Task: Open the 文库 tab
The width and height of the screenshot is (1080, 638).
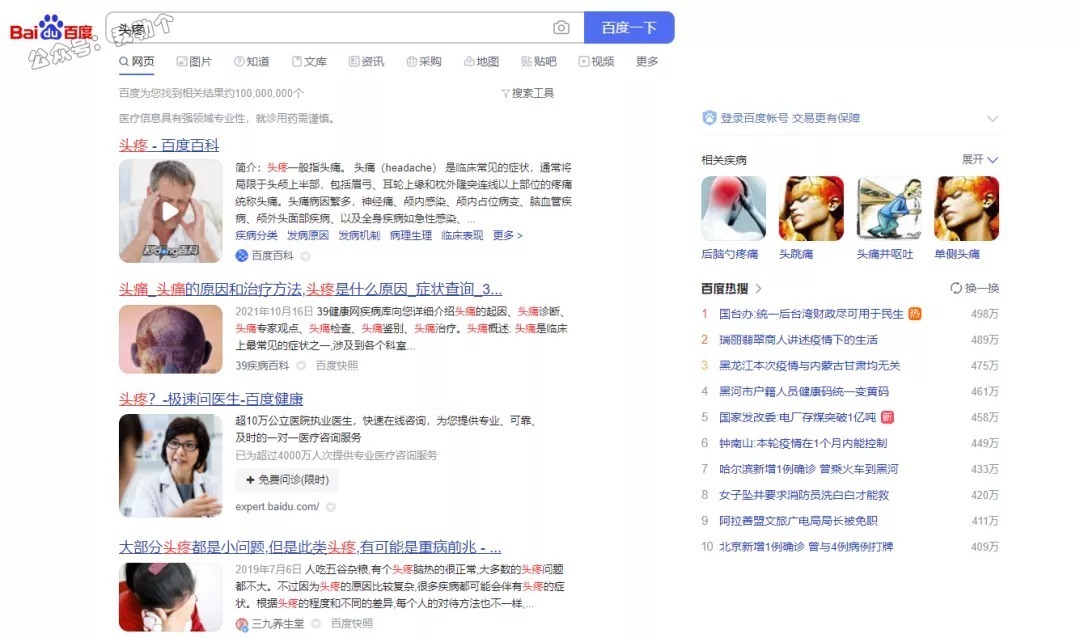Action: (309, 61)
